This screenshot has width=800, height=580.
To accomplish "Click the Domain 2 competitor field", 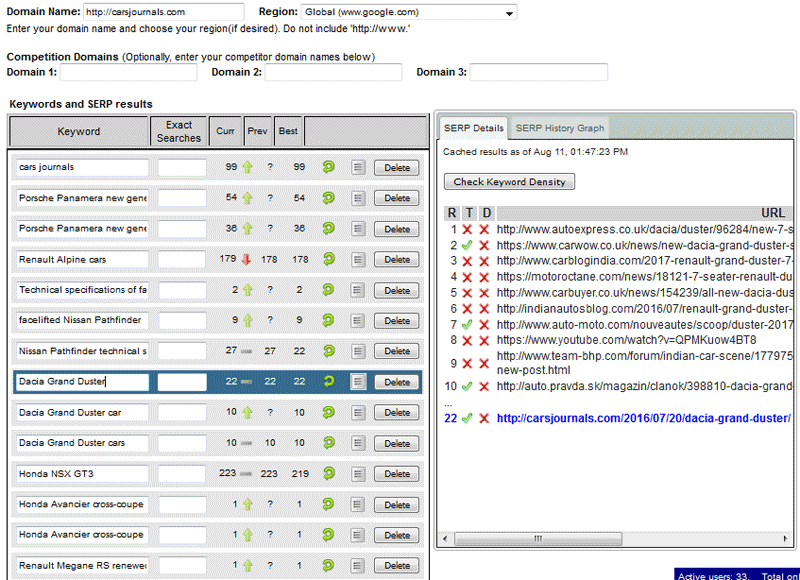I will pyautogui.click(x=333, y=72).
